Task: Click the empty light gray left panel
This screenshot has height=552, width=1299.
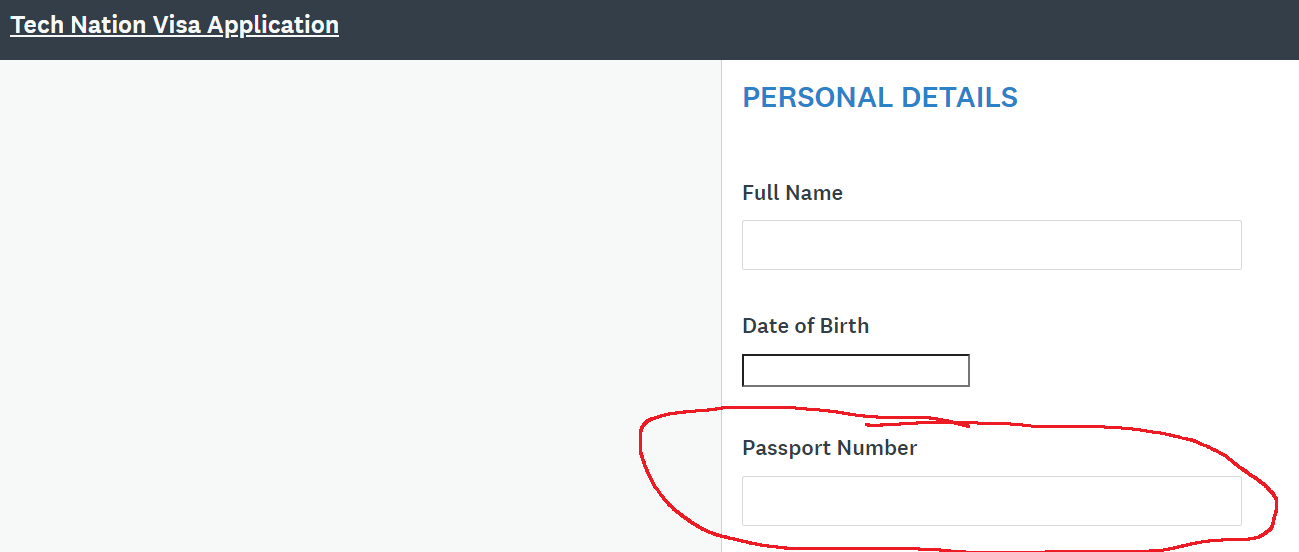Action: tap(360, 300)
